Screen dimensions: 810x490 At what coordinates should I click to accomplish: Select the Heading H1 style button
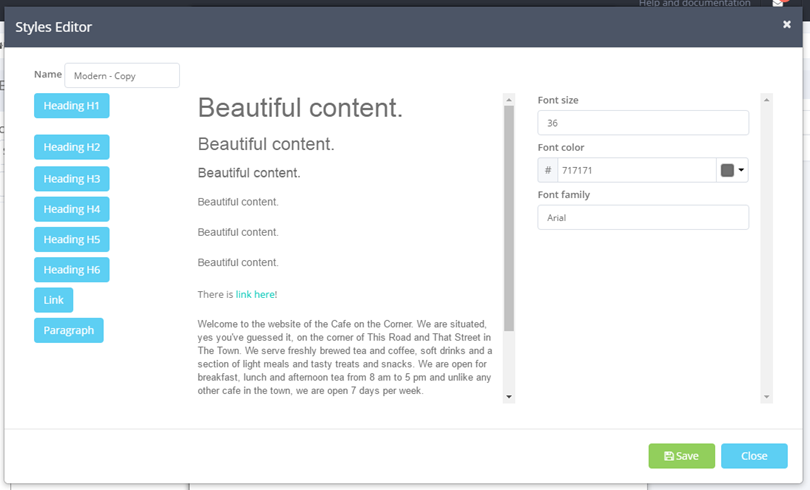(72, 105)
